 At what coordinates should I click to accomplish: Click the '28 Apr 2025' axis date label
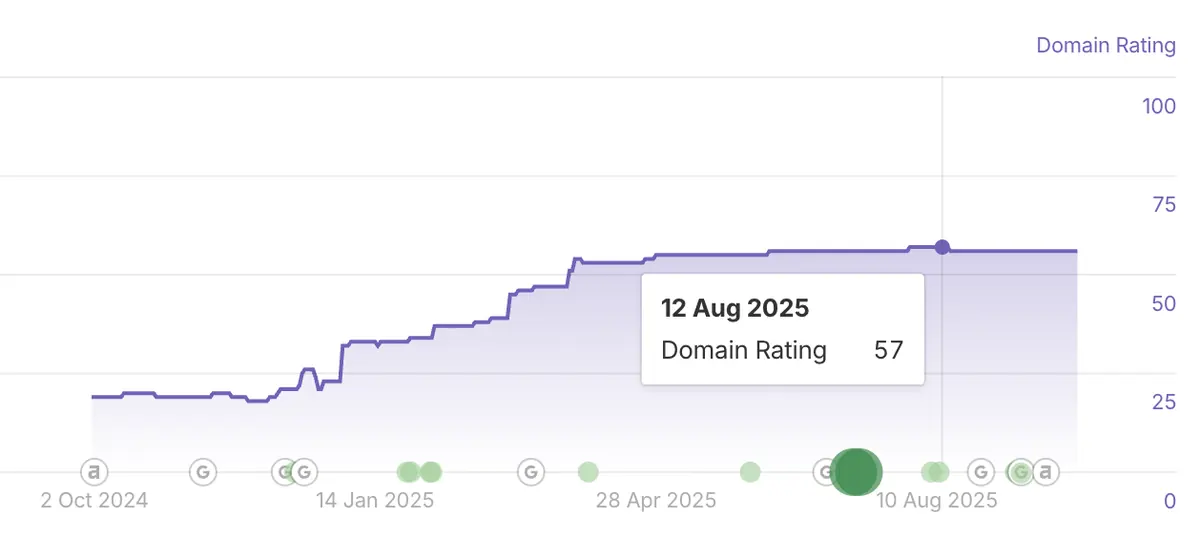pyautogui.click(x=656, y=500)
